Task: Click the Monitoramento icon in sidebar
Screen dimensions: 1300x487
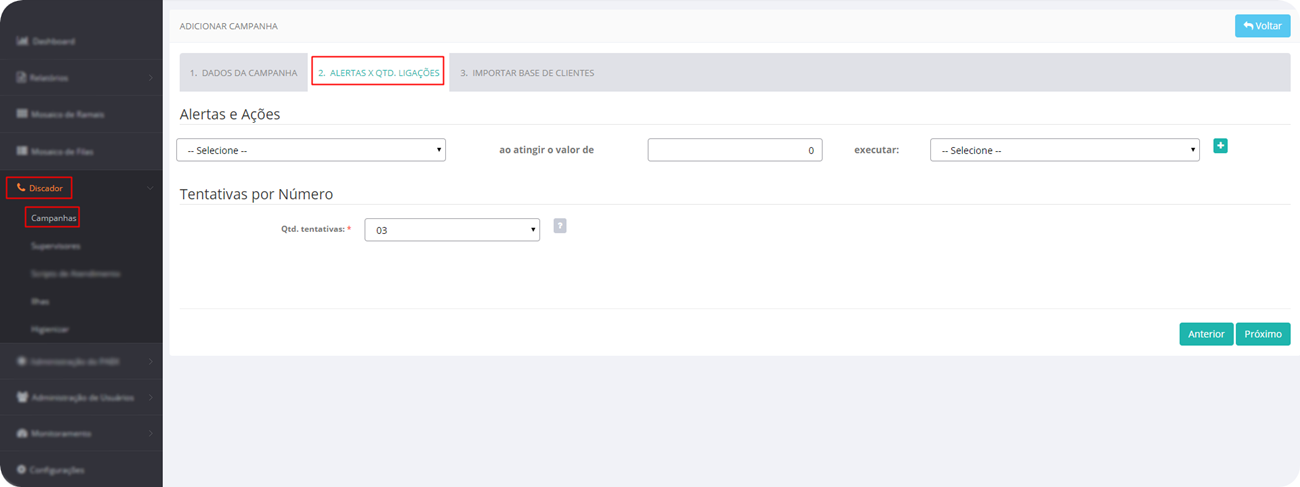Action: click(21, 433)
